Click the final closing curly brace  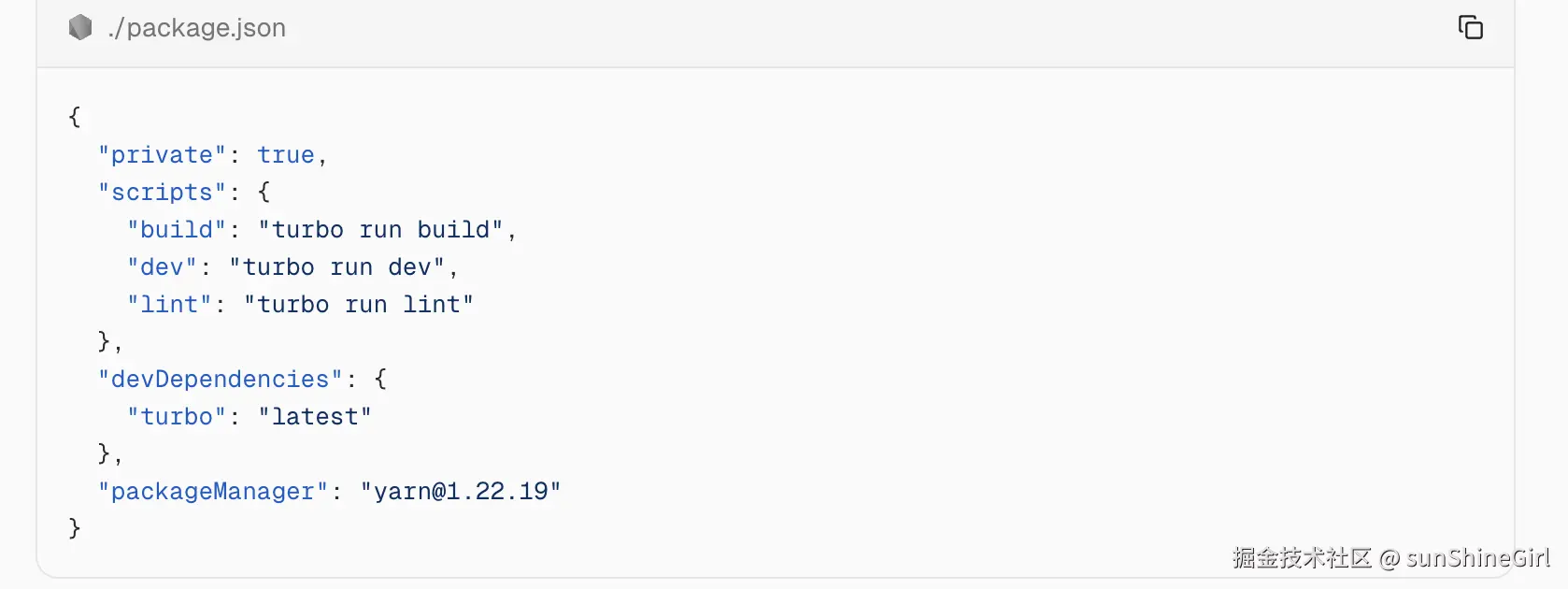pyautogui.click(x=75, y=528)
